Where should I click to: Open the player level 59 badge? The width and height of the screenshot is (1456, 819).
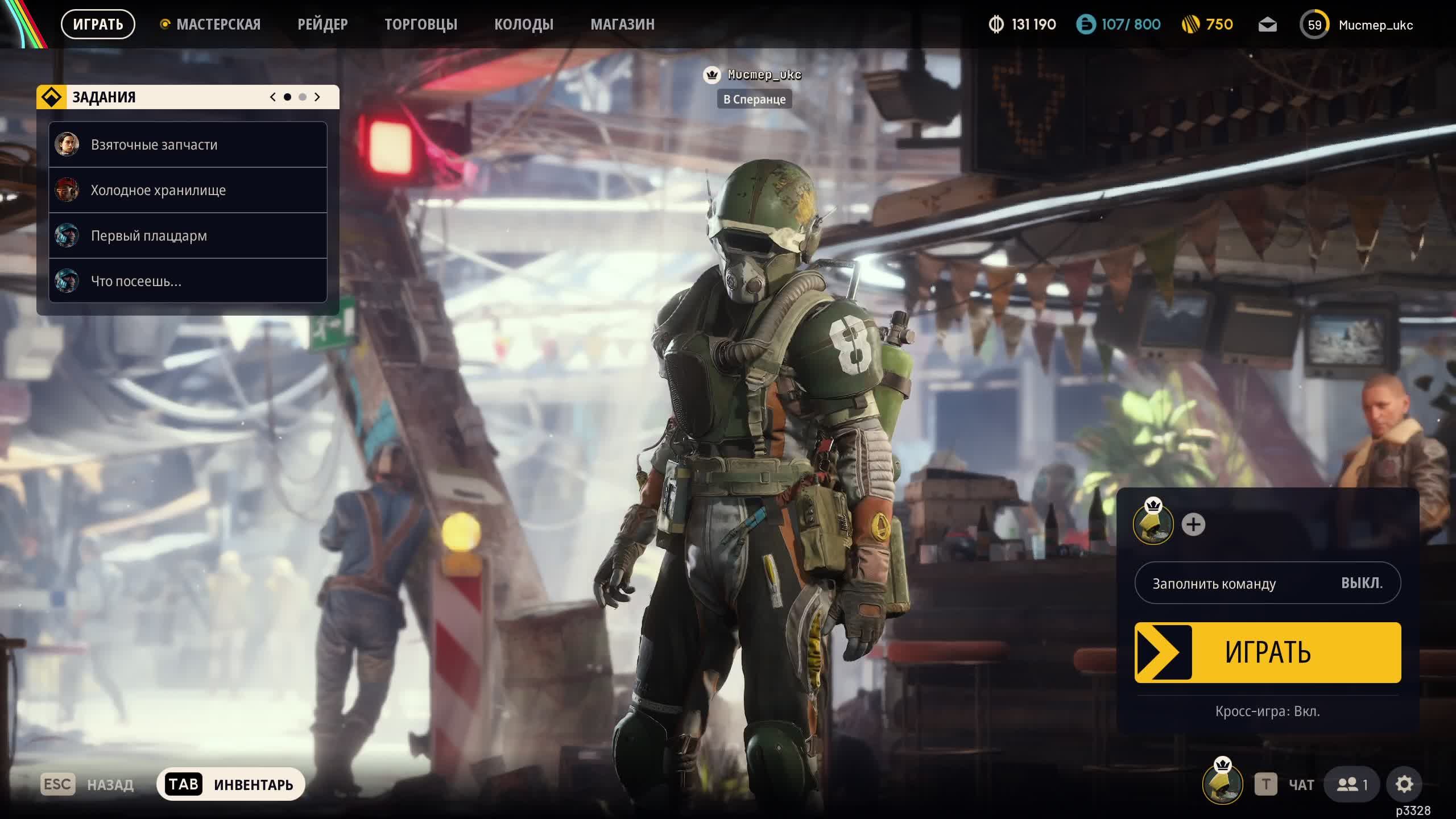point(1314,25)
